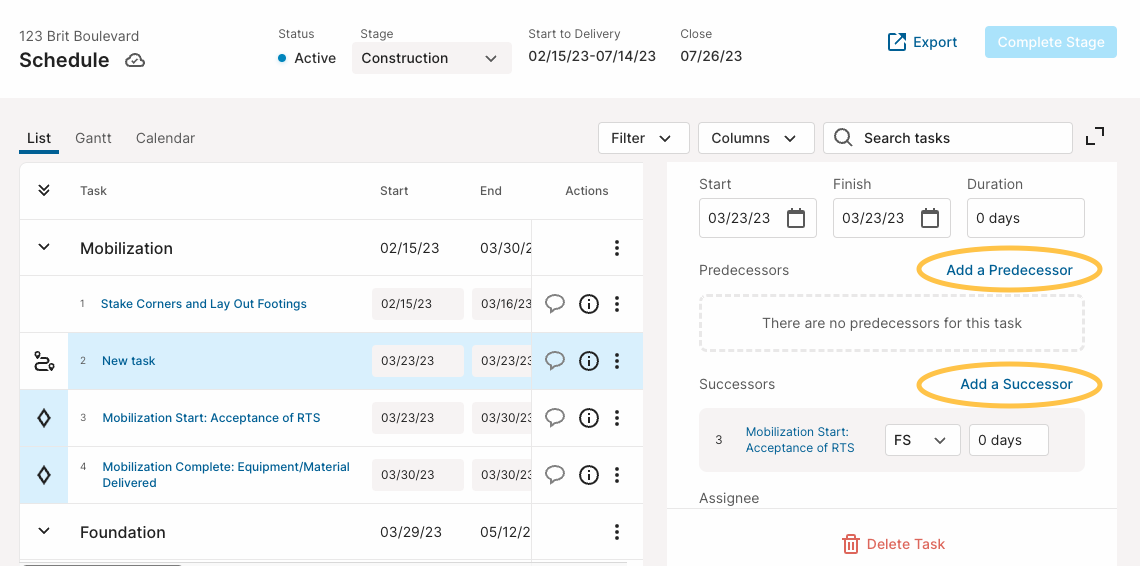Open the Finish date calendar picker
This screenshot has height=566, width=1140.
click(930, 218)
